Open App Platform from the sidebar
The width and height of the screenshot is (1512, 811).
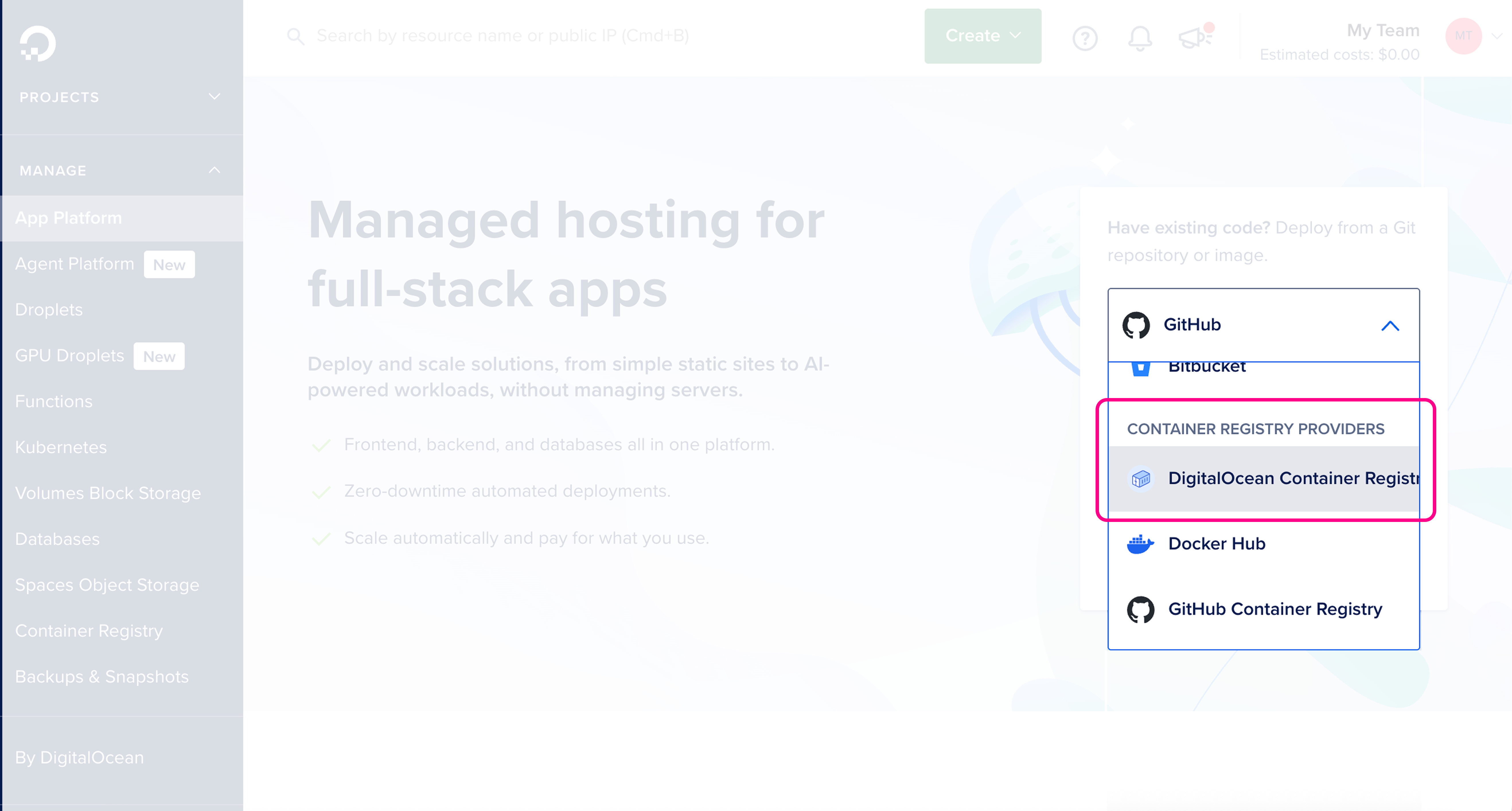[x=68, y=218]
